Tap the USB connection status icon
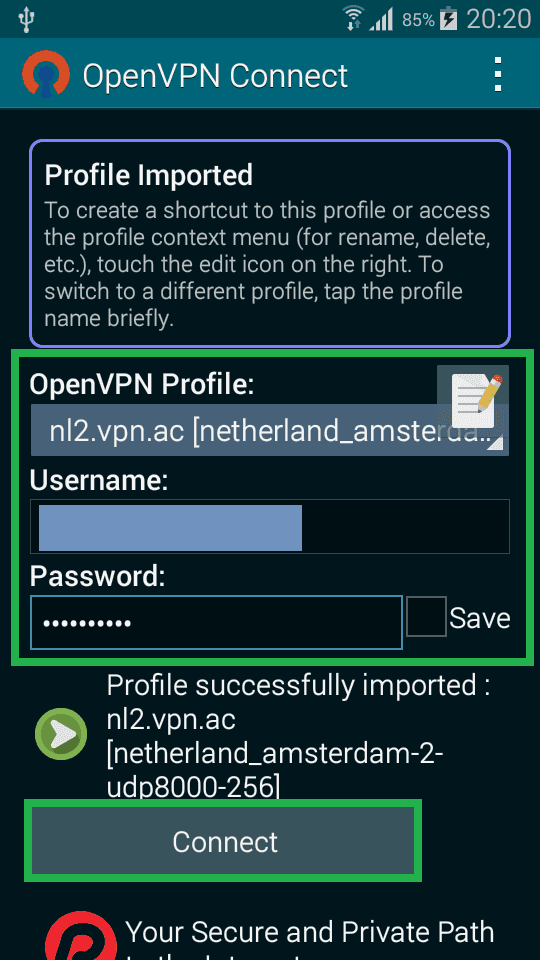The width and height of the screenshot is (540, 960). pos(26,20)
